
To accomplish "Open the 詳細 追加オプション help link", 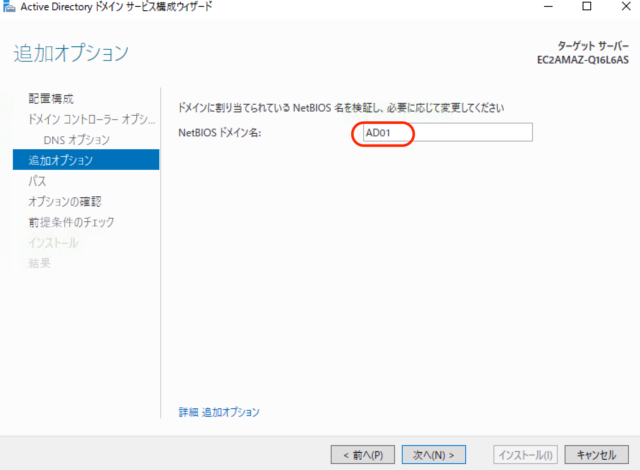I will tap(218, 412).
